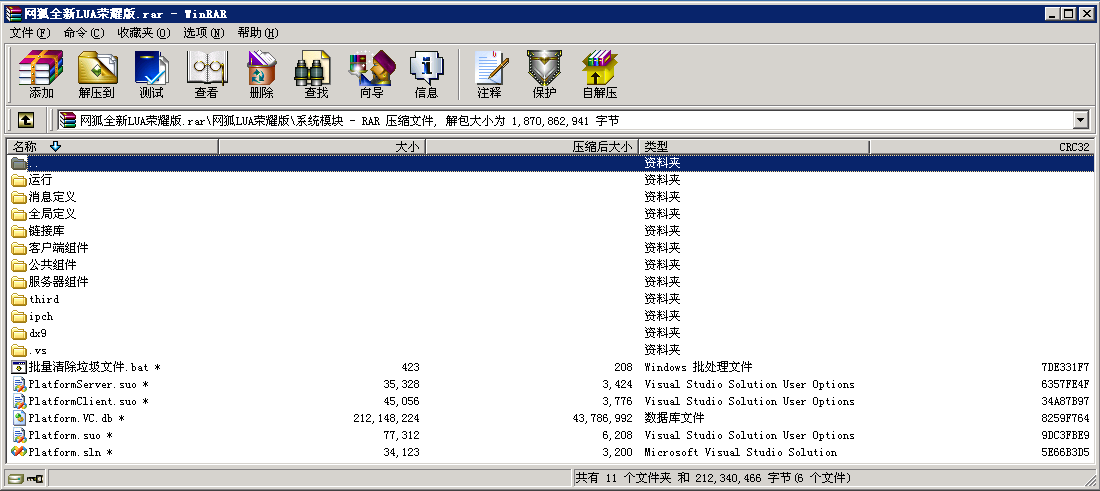Go up one folder level button
Screen dimensions: 1100x491
(25, 120)
